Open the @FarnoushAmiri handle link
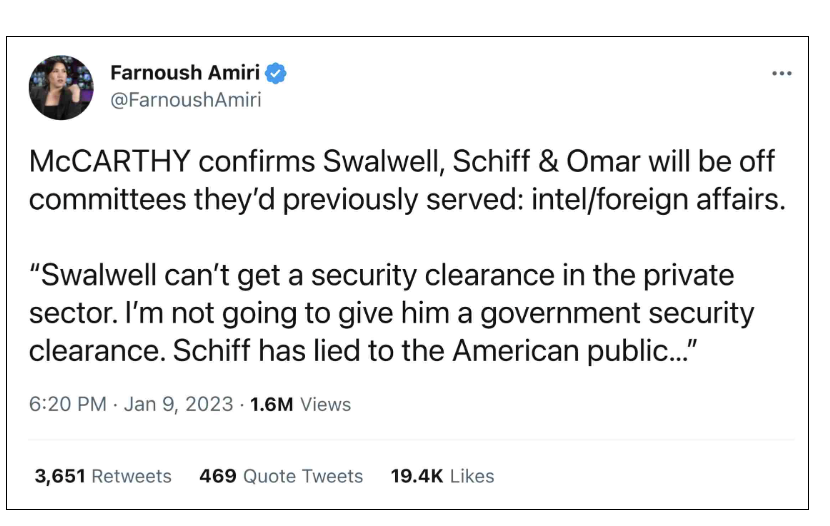Viewport: 830px width, 526px height. [x=186, y=99]
